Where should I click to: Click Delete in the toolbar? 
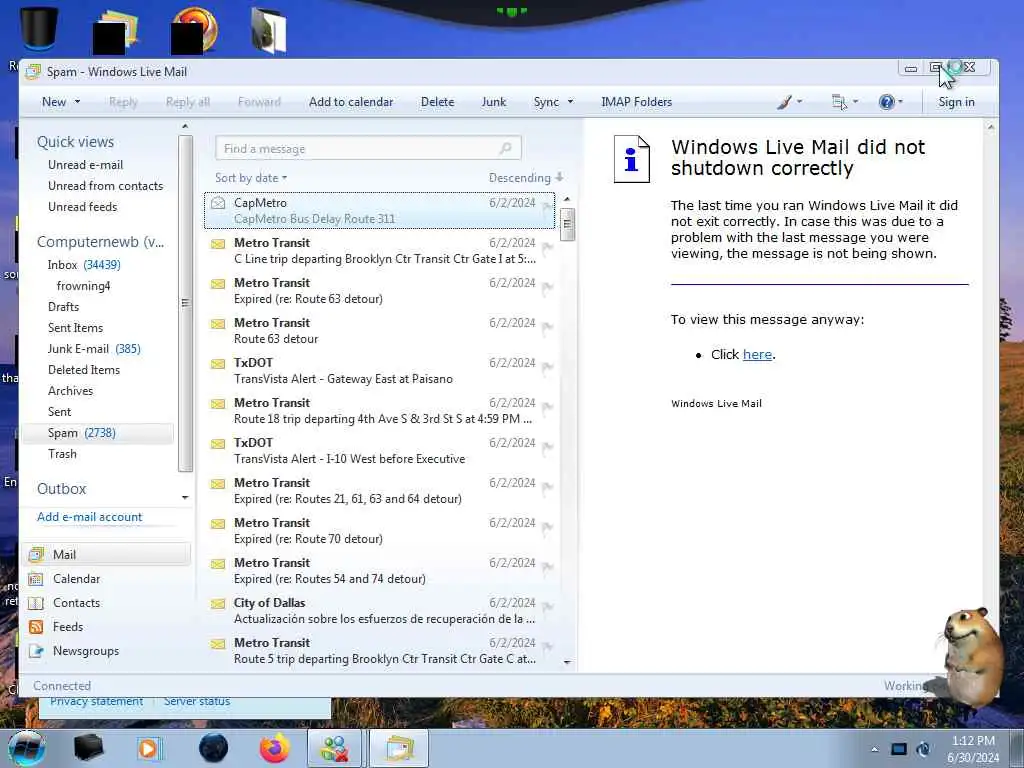[437, 102]
